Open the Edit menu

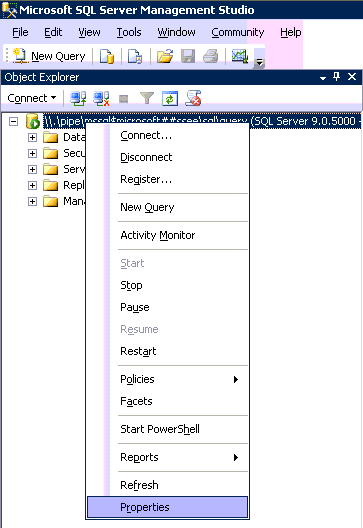click(53, 32)
